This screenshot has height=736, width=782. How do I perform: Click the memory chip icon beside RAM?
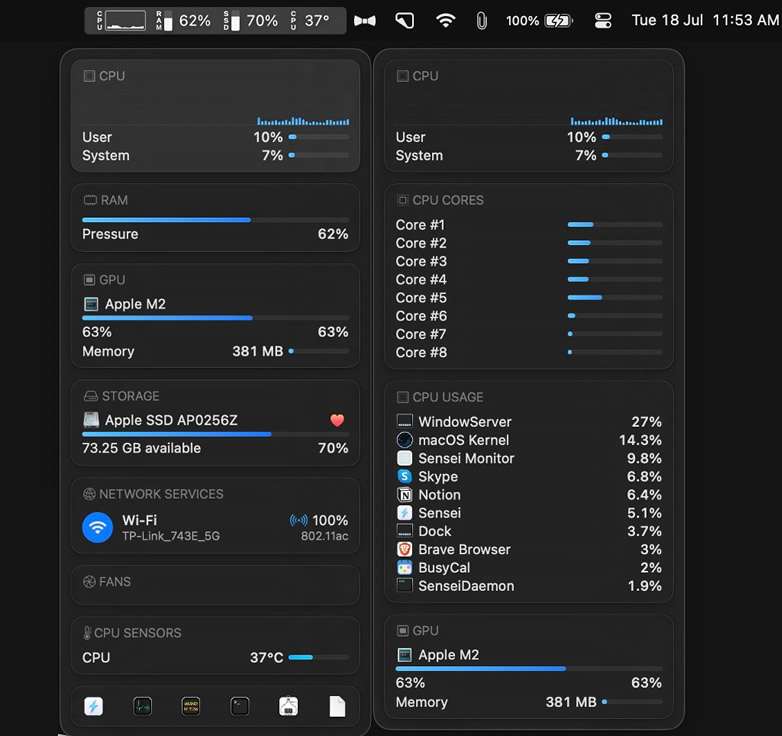pyautogui.click(x=90, y=200)
